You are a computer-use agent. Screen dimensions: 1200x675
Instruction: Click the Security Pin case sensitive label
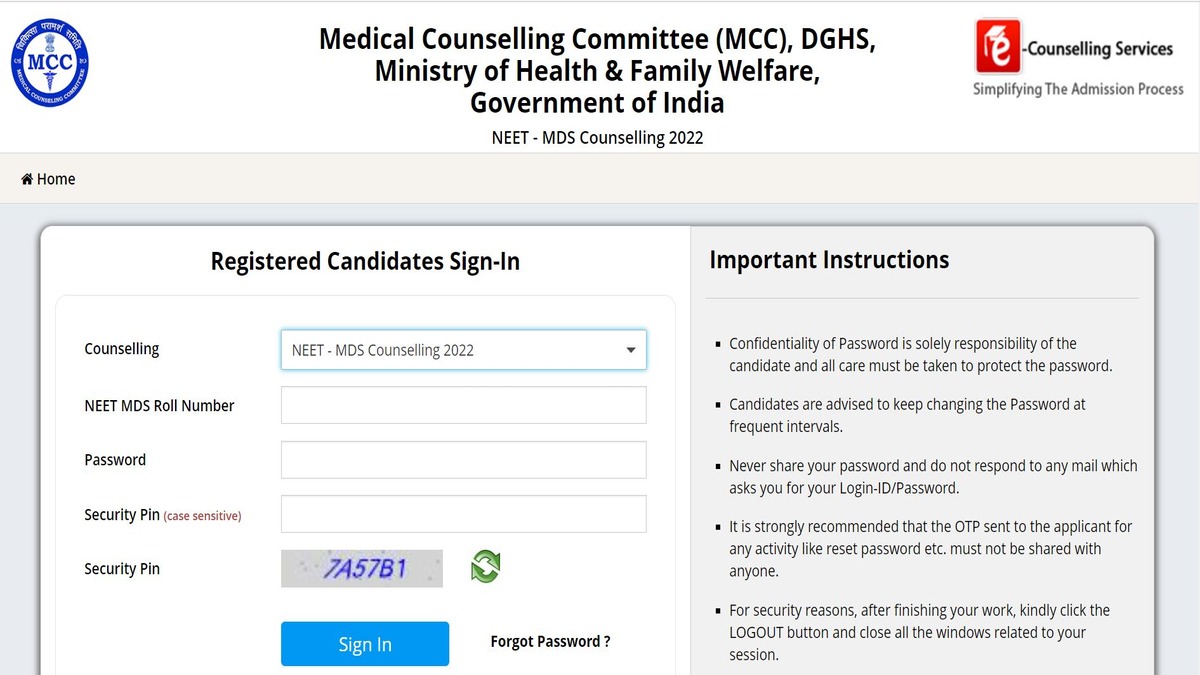[x=163, y=515]
